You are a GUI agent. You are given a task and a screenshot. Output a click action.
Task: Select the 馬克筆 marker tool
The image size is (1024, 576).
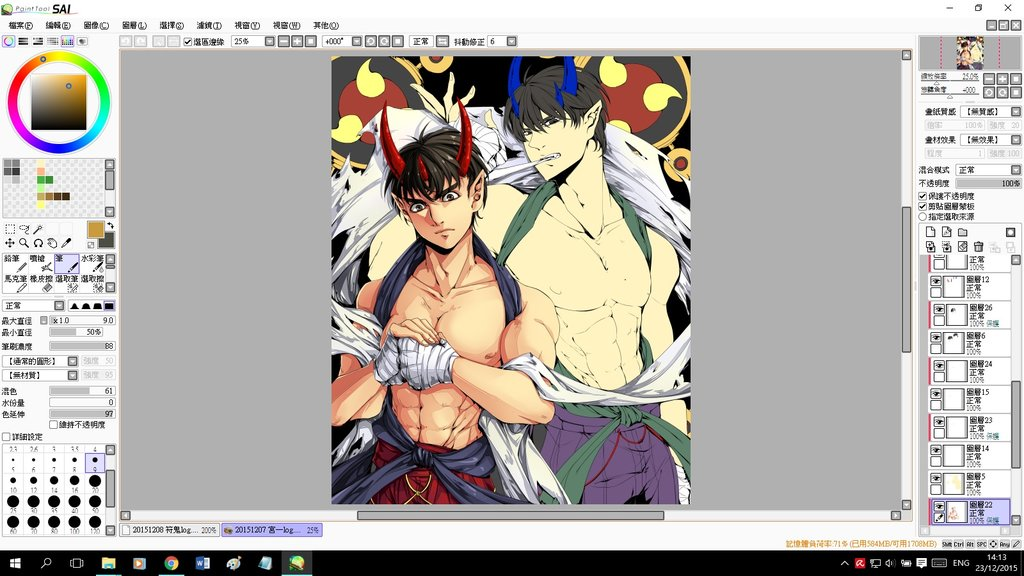click(15, 283)
